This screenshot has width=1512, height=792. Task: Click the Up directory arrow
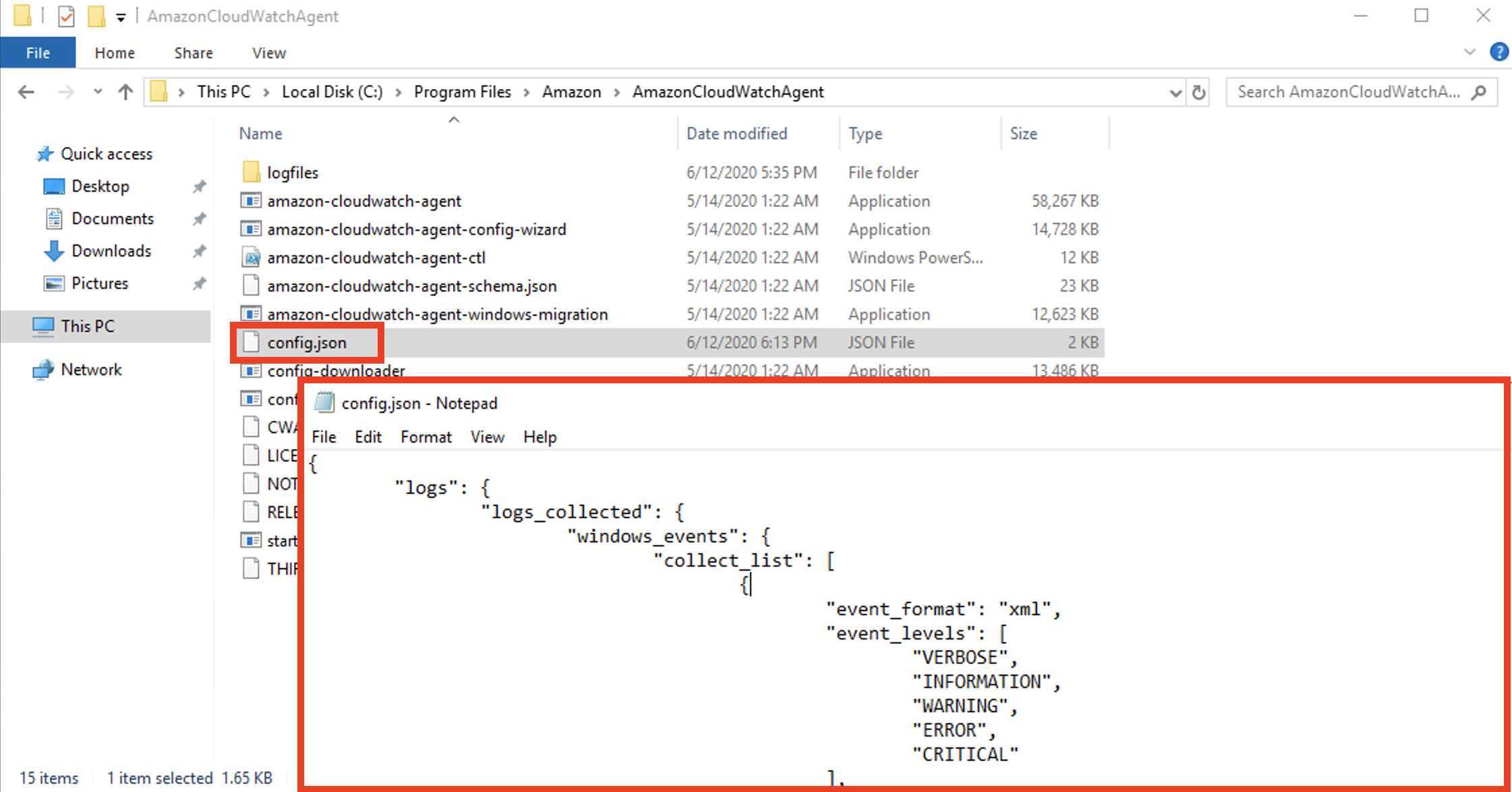125,92
